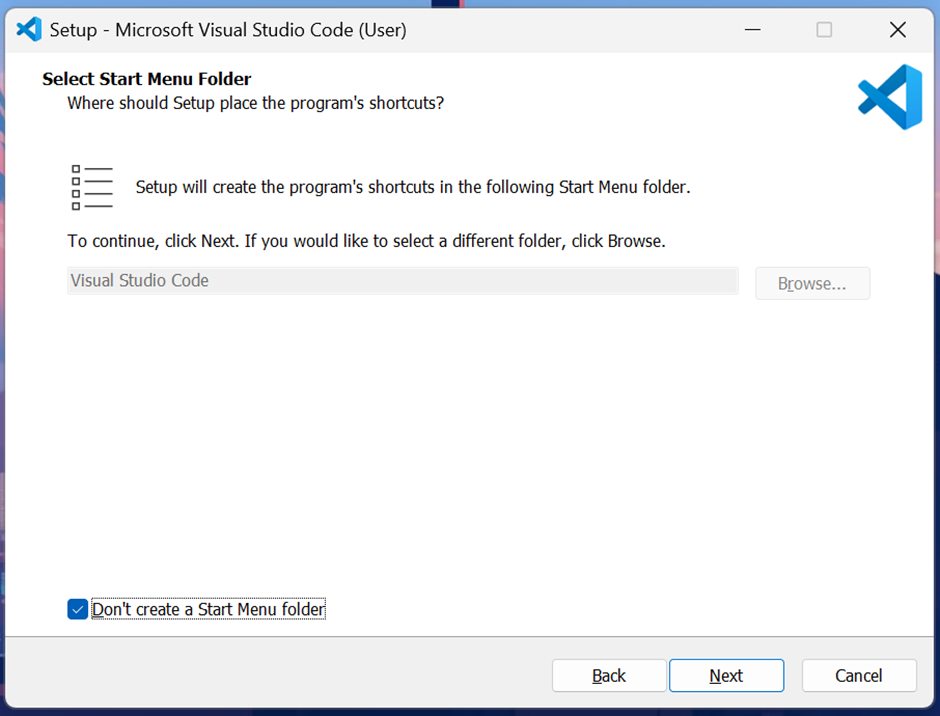Click the "Don't create a Start Menu folder" label
Screen dimensions: 940x716
coord(208,609)
